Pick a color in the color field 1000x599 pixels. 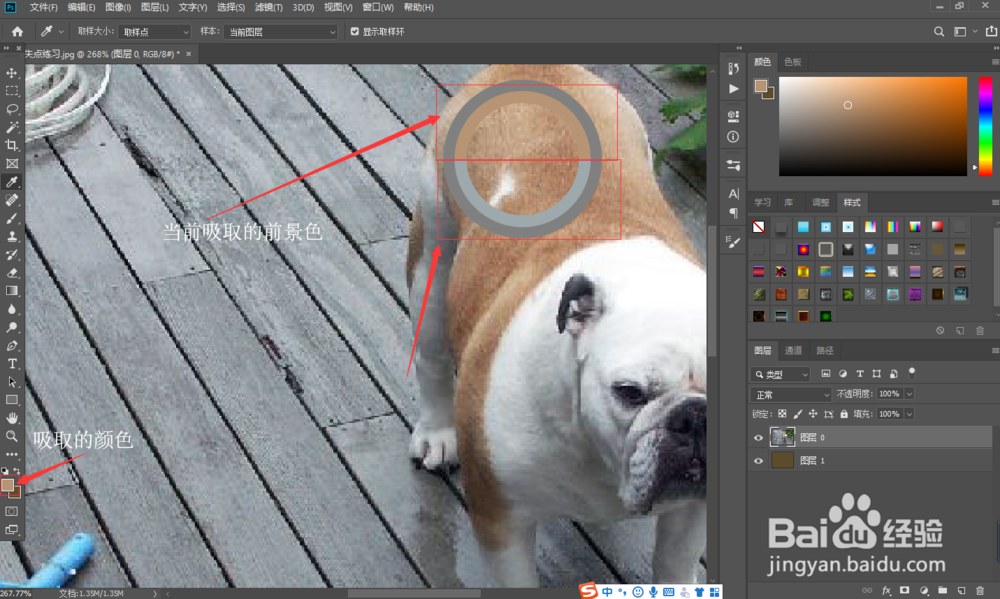click(872, 126)
